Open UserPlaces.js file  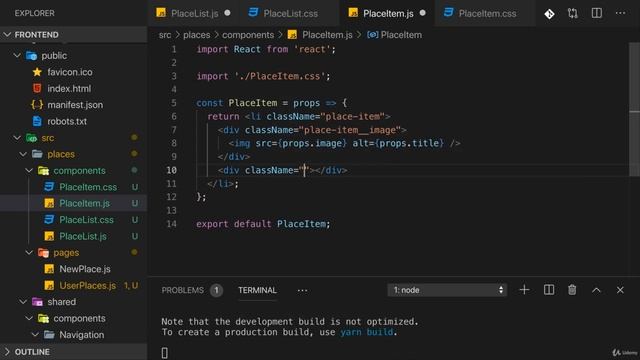(x=88, y=286)
